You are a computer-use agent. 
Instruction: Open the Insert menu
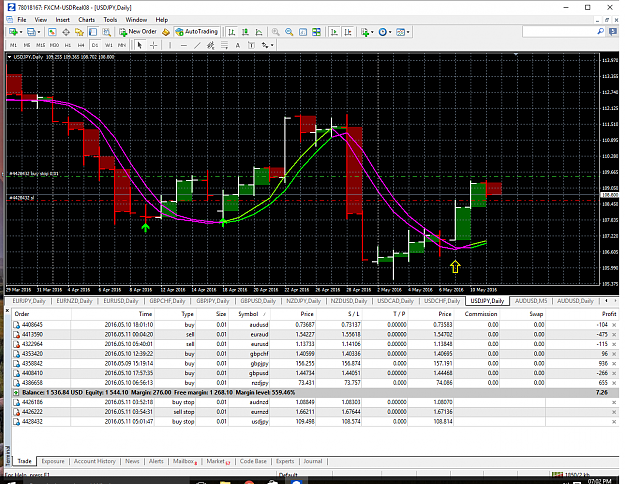63,20
